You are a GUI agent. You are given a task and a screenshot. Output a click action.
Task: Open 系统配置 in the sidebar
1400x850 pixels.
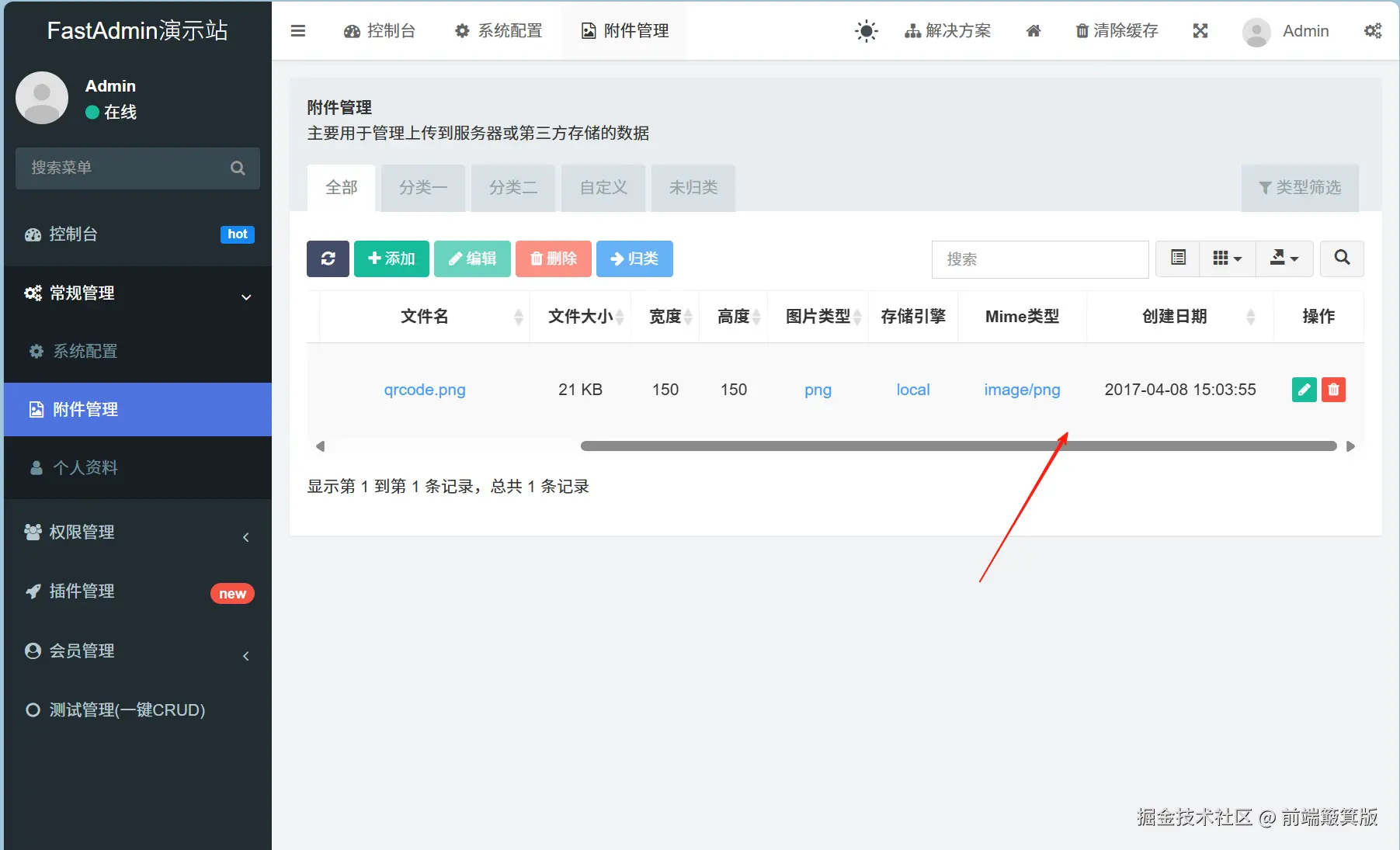point(137,352)
